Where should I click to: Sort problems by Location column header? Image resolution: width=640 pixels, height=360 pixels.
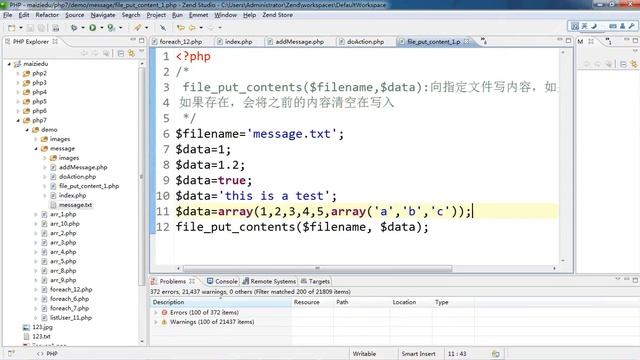[411, 302]
